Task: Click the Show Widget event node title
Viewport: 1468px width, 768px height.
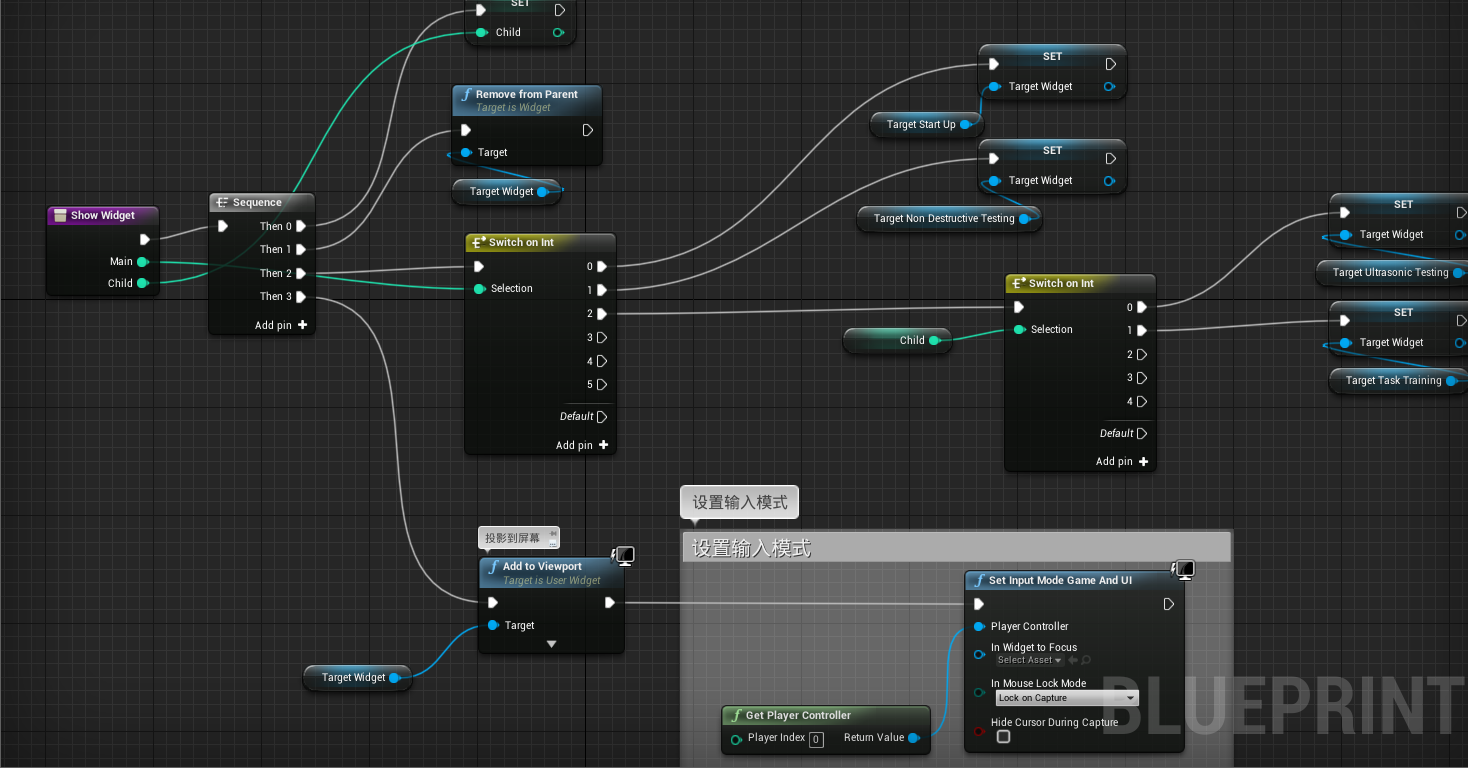Action: [x=103, y=215]
